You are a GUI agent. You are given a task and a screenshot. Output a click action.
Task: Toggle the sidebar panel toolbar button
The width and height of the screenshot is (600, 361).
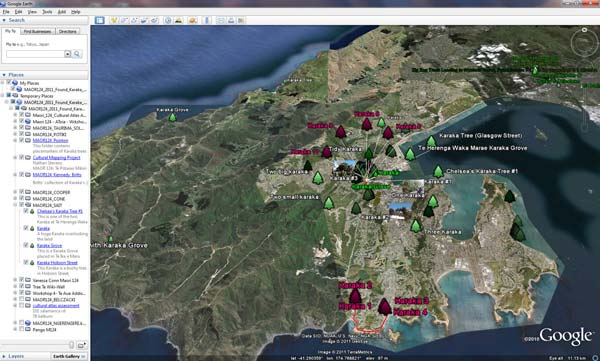(x=99, y=20)
